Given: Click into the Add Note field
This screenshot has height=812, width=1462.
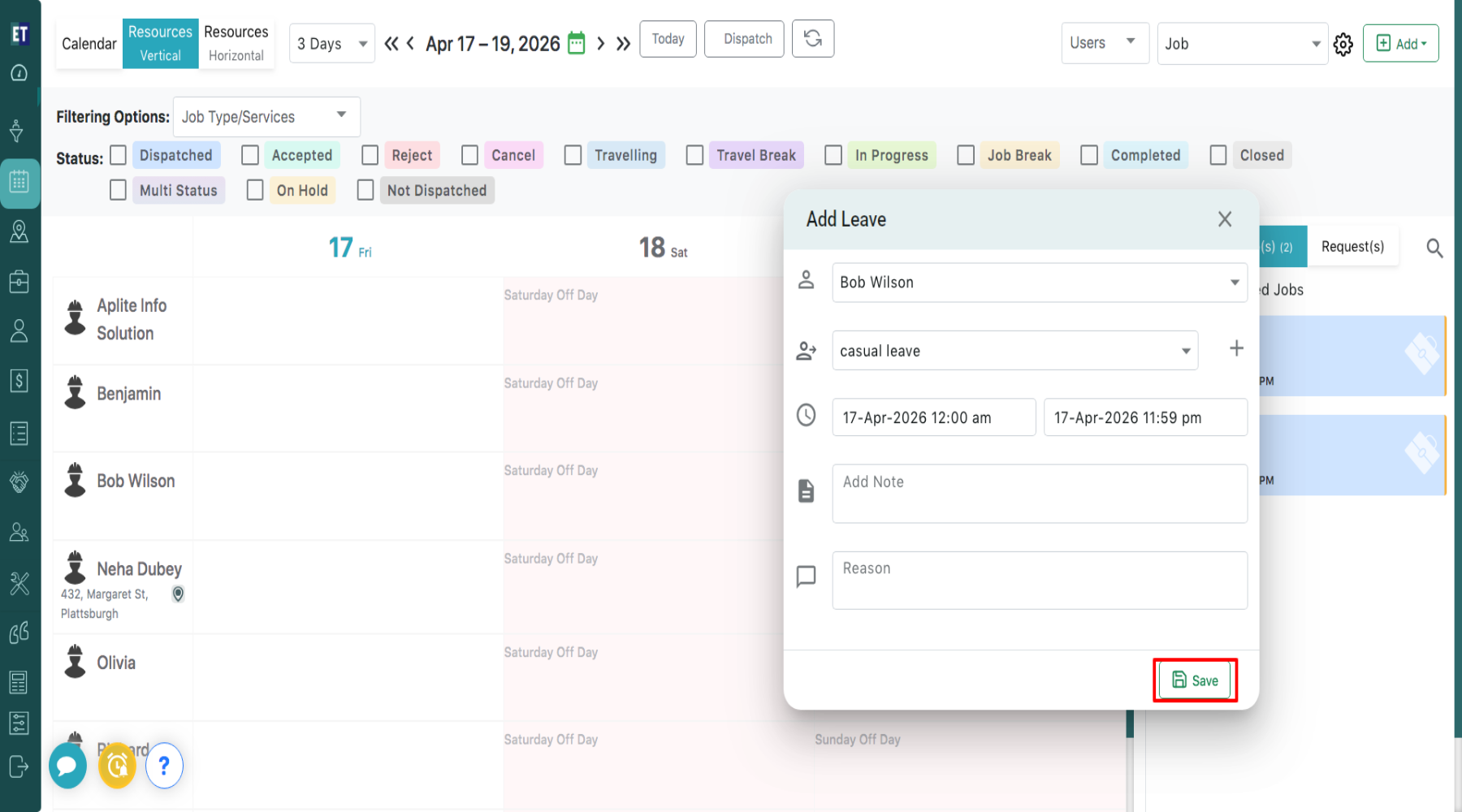Looking at the screenshot, I should 1039,494.
